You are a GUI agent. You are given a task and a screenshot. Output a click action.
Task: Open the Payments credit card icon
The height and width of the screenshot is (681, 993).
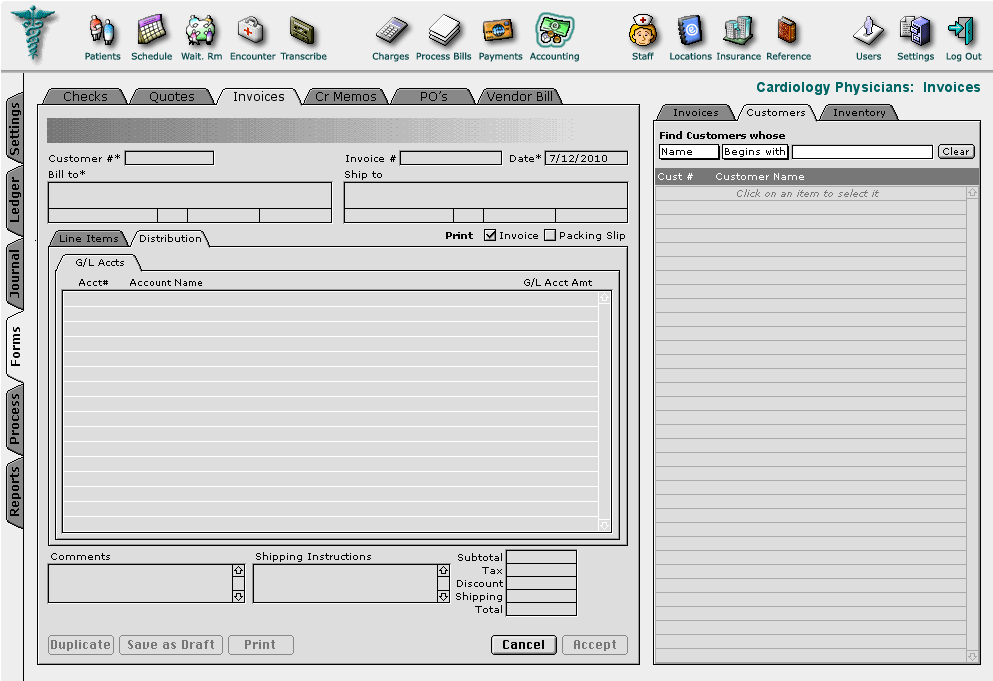pyautogui.click(x=499, y=31)
